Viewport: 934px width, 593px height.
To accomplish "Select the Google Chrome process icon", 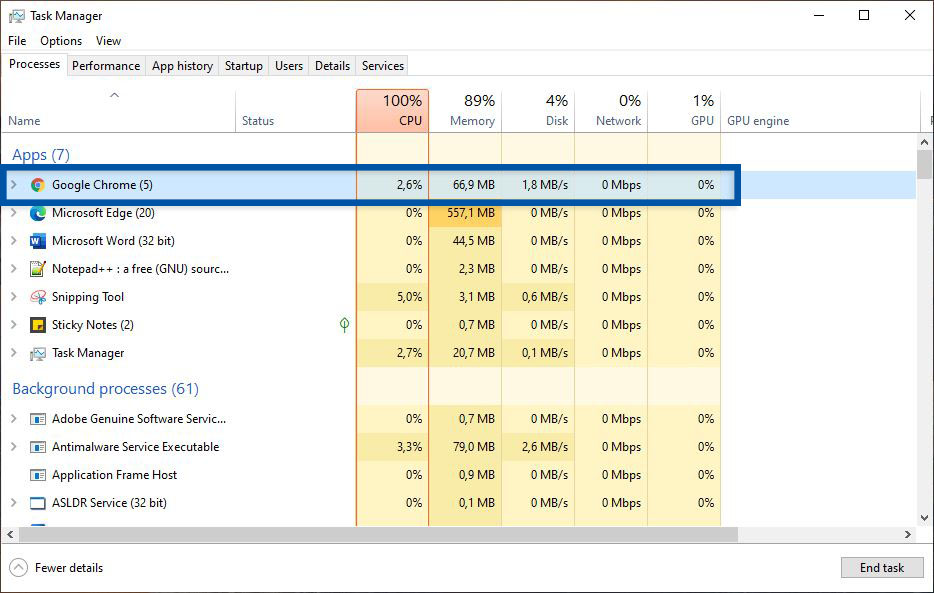I will click(x=39, y=185).
